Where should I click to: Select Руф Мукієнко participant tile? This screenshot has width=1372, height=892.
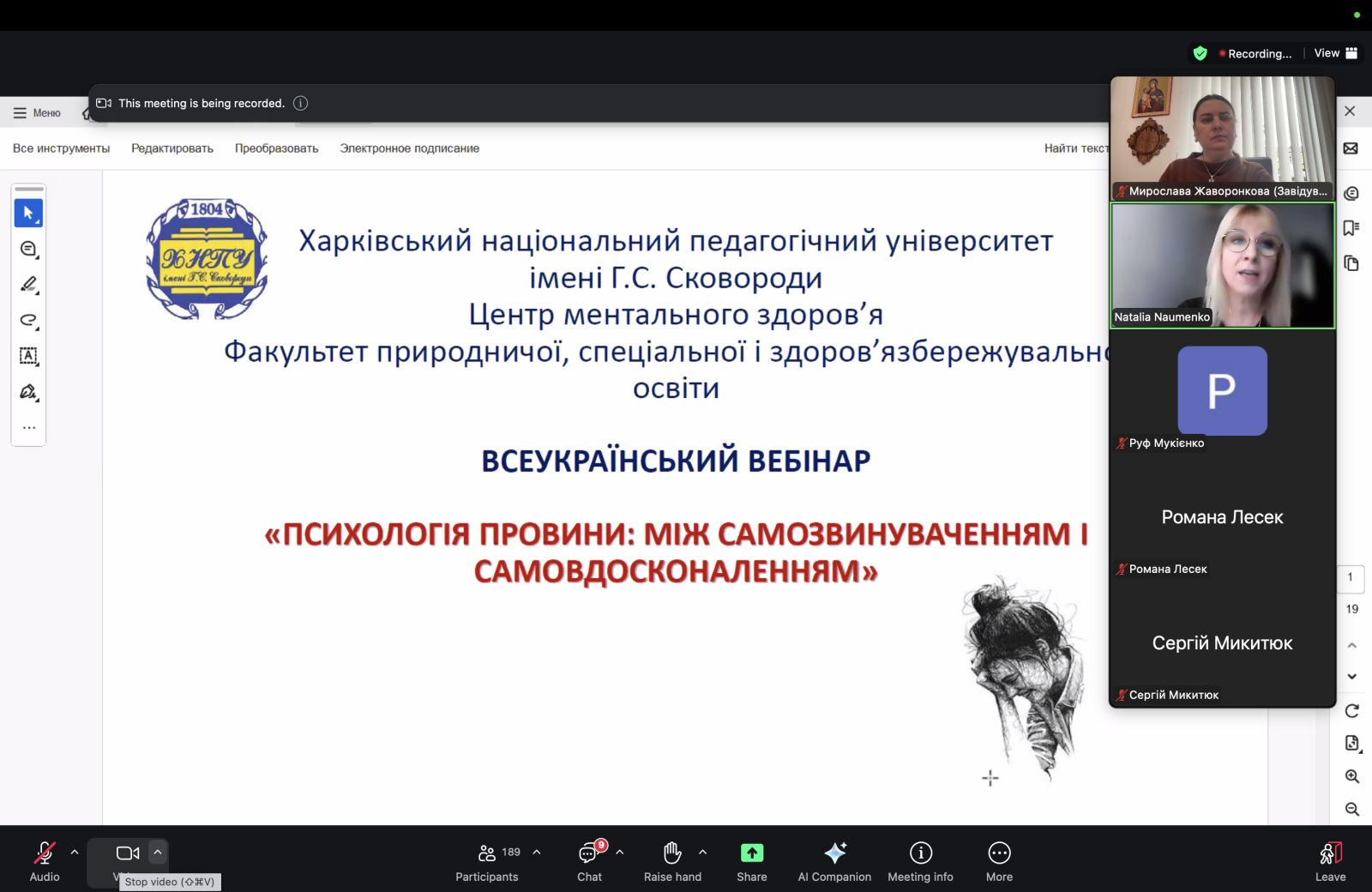[x=1223, y=392]
